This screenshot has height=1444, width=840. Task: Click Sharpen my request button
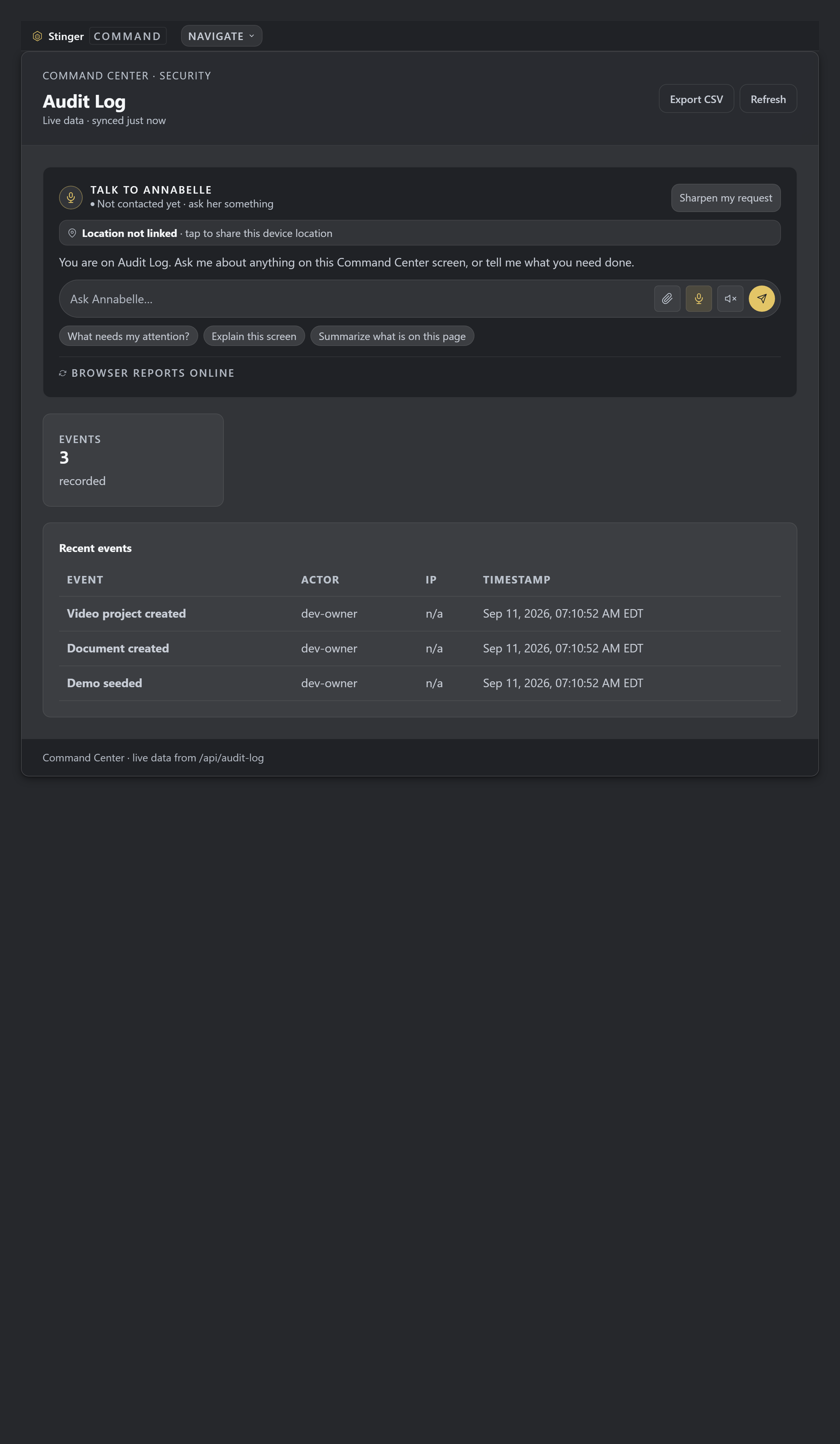(x=725, y=198)
